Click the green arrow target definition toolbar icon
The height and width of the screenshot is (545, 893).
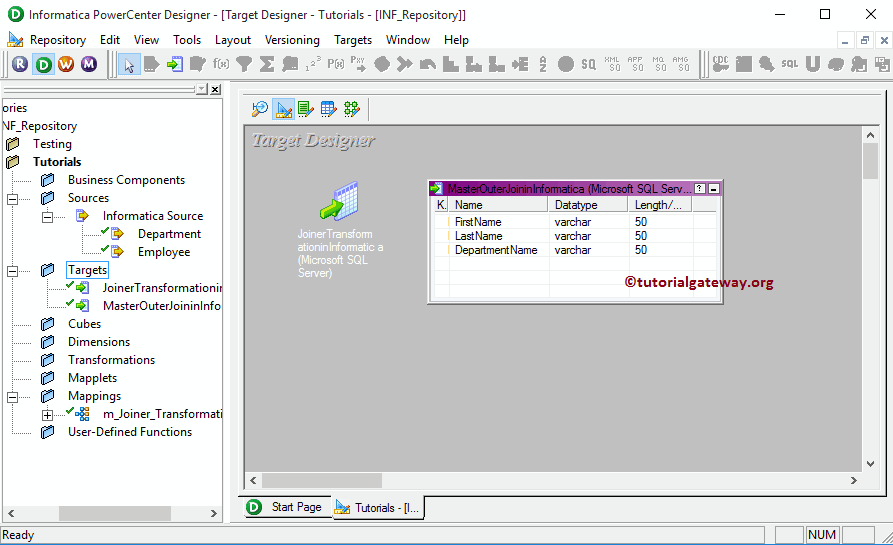(x=175, y=64)
